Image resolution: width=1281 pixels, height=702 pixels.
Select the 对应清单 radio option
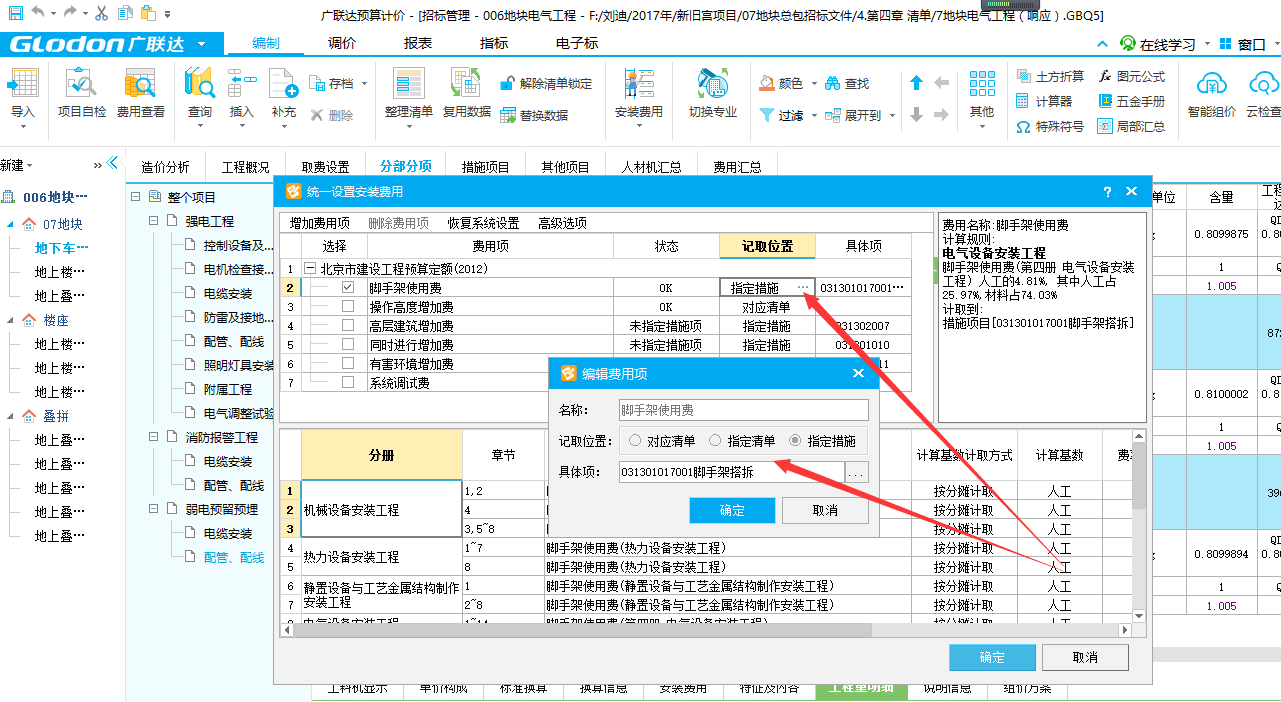pyautogui.click(x=636, y=441)
